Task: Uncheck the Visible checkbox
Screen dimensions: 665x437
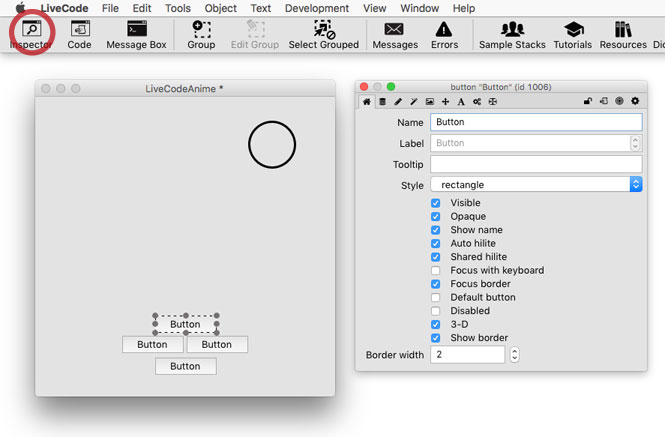Action: tap(436, 203)
